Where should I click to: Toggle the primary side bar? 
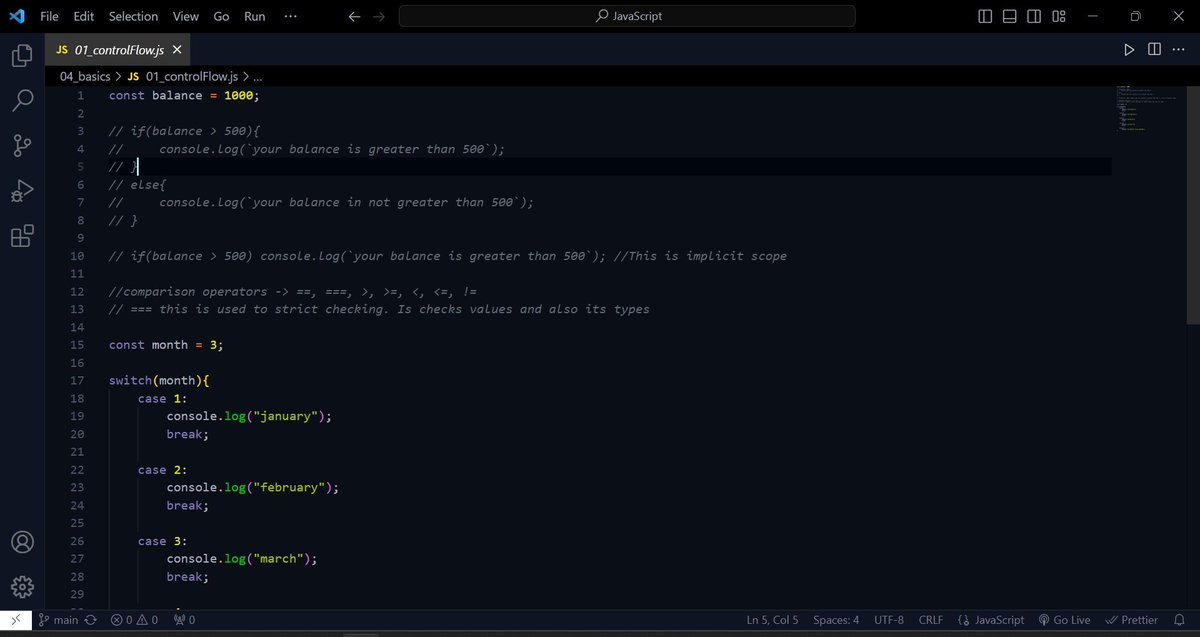[985, 16]
